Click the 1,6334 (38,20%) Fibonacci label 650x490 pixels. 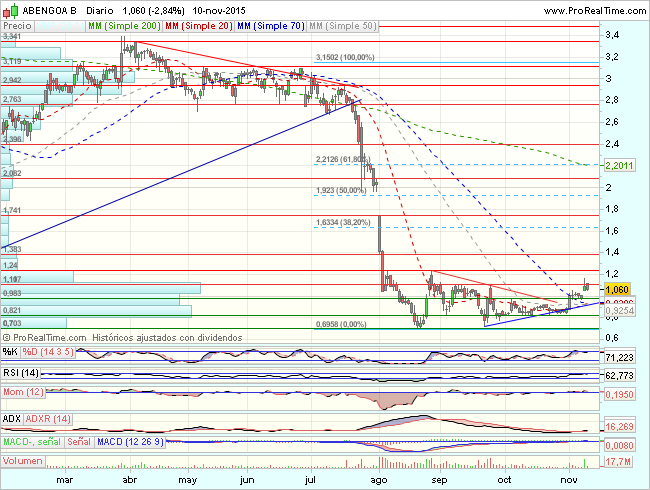(343, 222)
